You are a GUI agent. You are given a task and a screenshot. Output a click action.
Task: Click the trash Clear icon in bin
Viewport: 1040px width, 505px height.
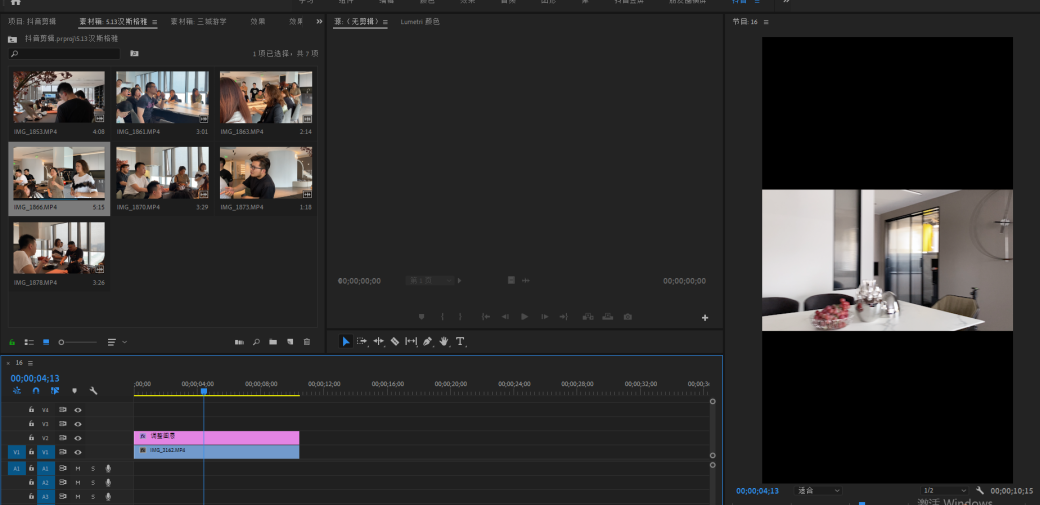(x=306, y=342)
